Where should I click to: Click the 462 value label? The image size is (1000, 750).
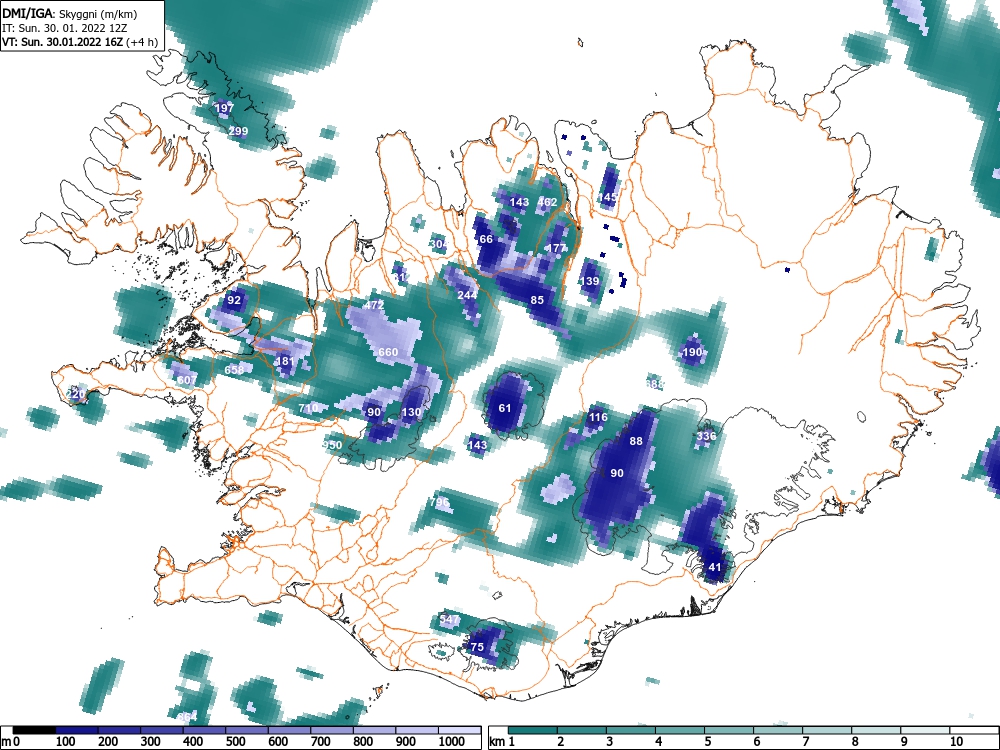pos(547,202)
